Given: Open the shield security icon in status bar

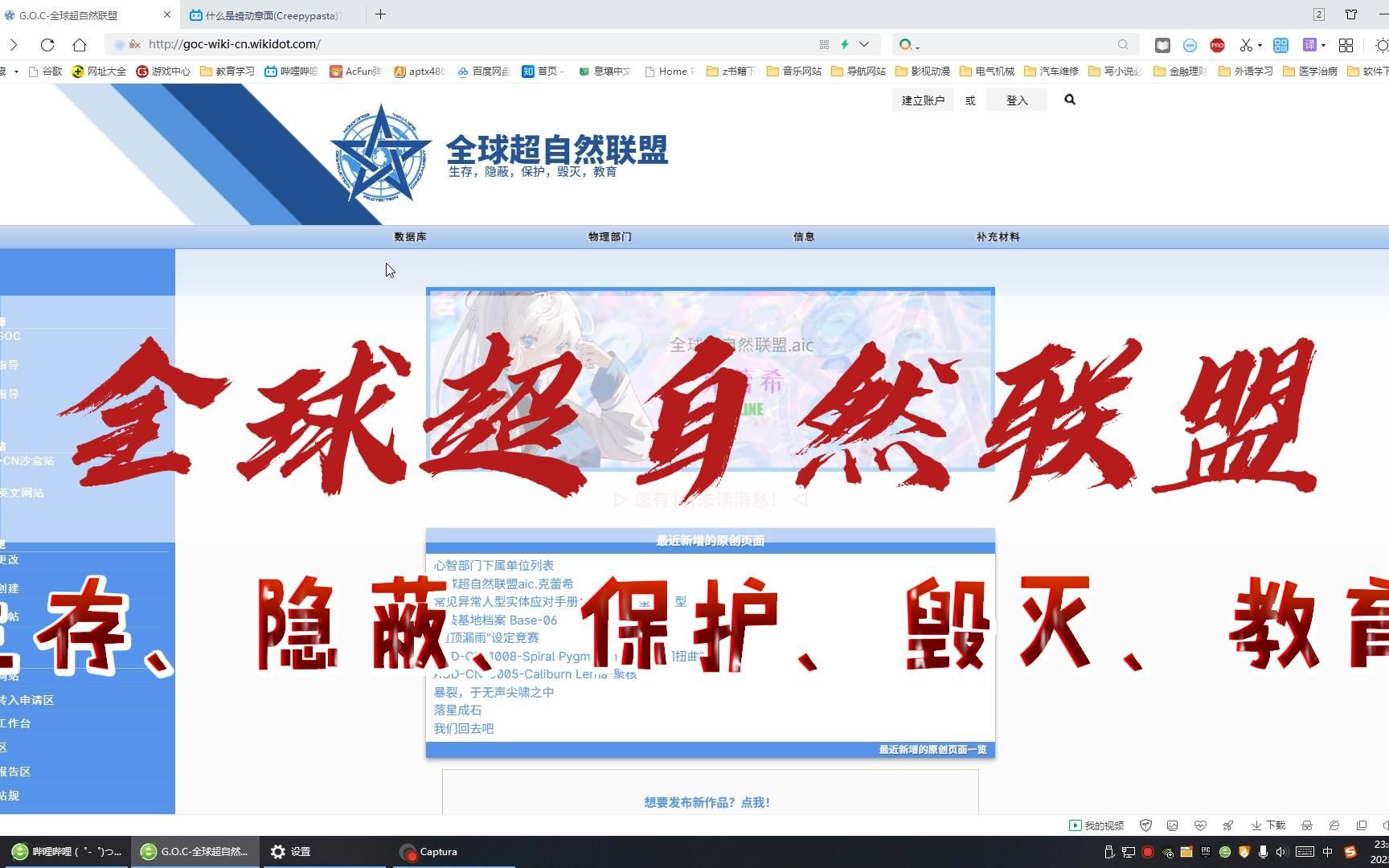Looking at the screenshot, I should [1146, 825].
